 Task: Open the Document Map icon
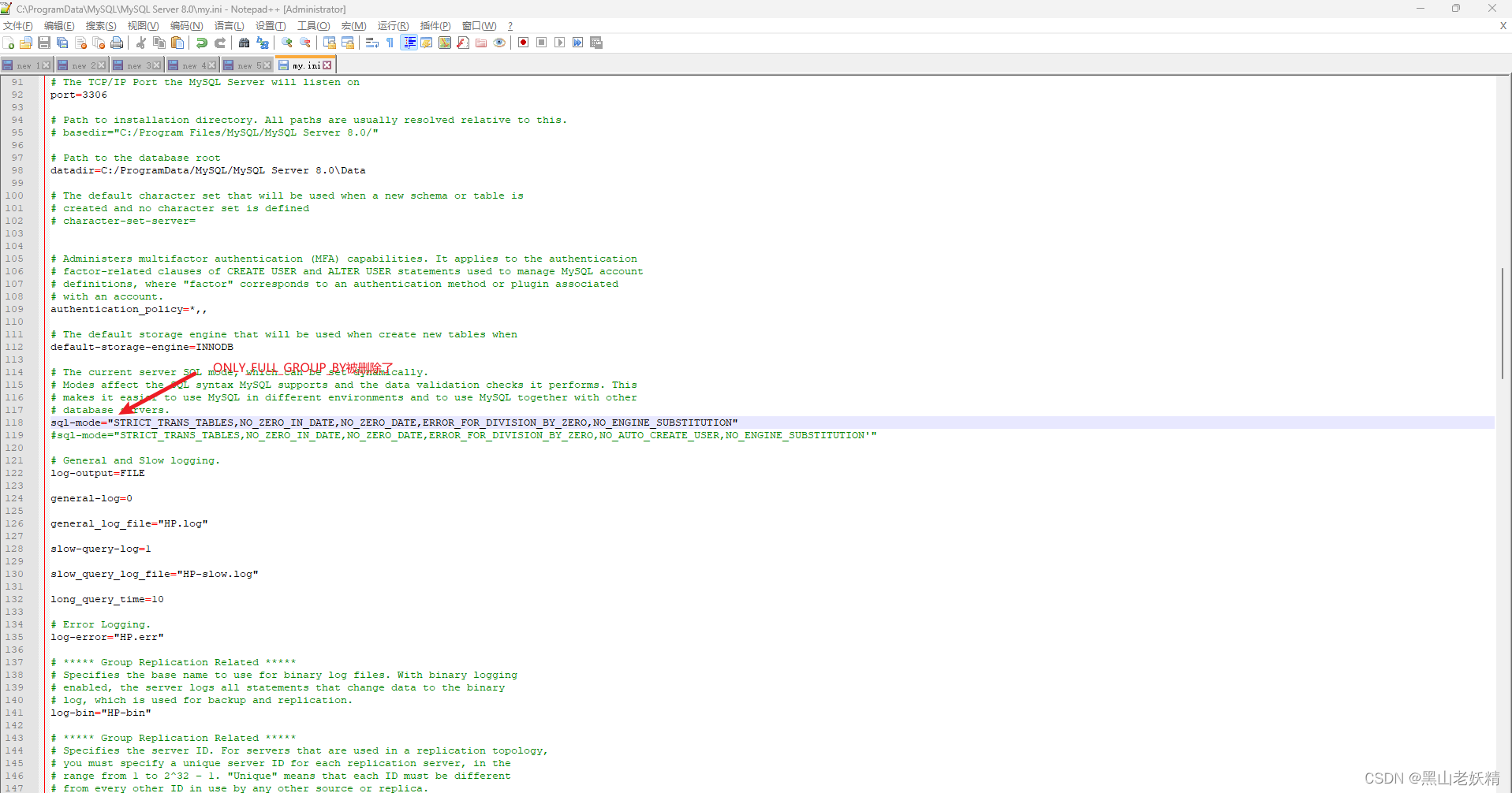(445, 43)
